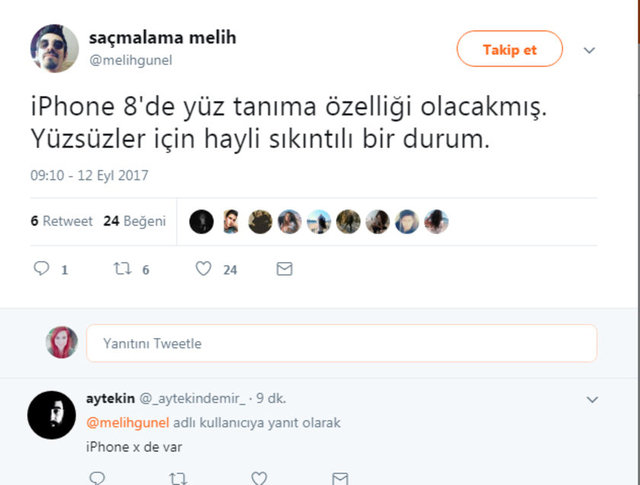Click last liker avatar in row
The width and height of the screenshot is (640, 485).
(436, 222)
